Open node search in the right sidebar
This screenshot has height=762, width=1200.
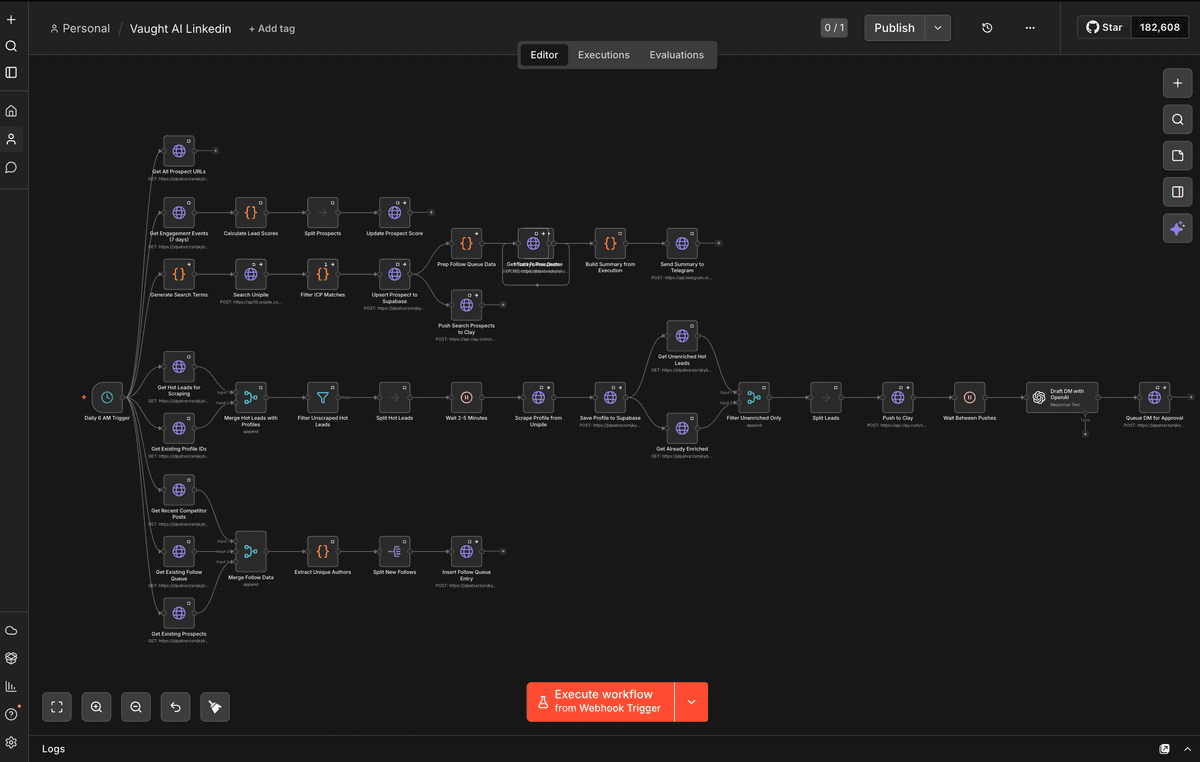point(1178,119)
